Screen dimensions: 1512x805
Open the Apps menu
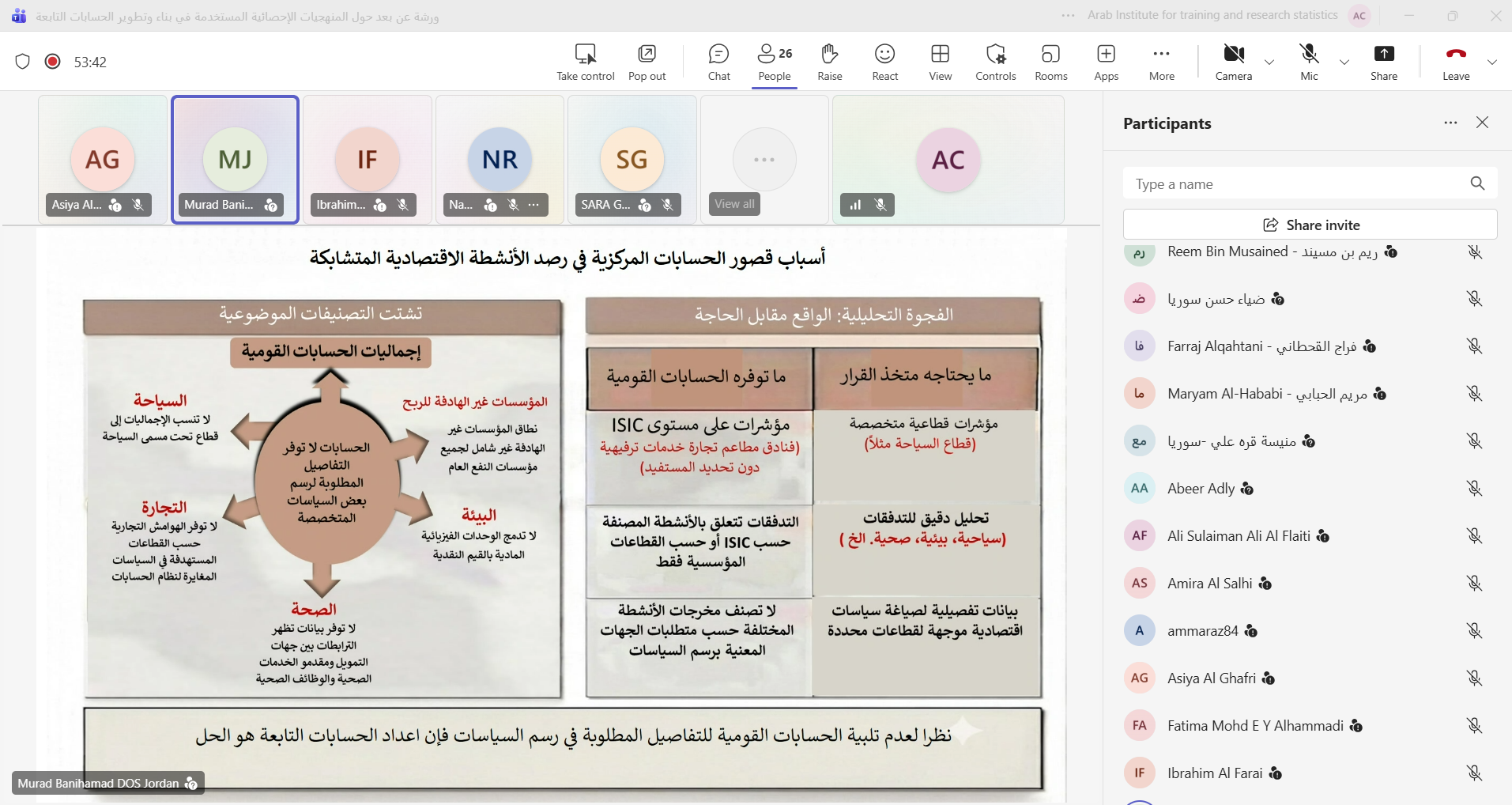tap(1106, 62)
